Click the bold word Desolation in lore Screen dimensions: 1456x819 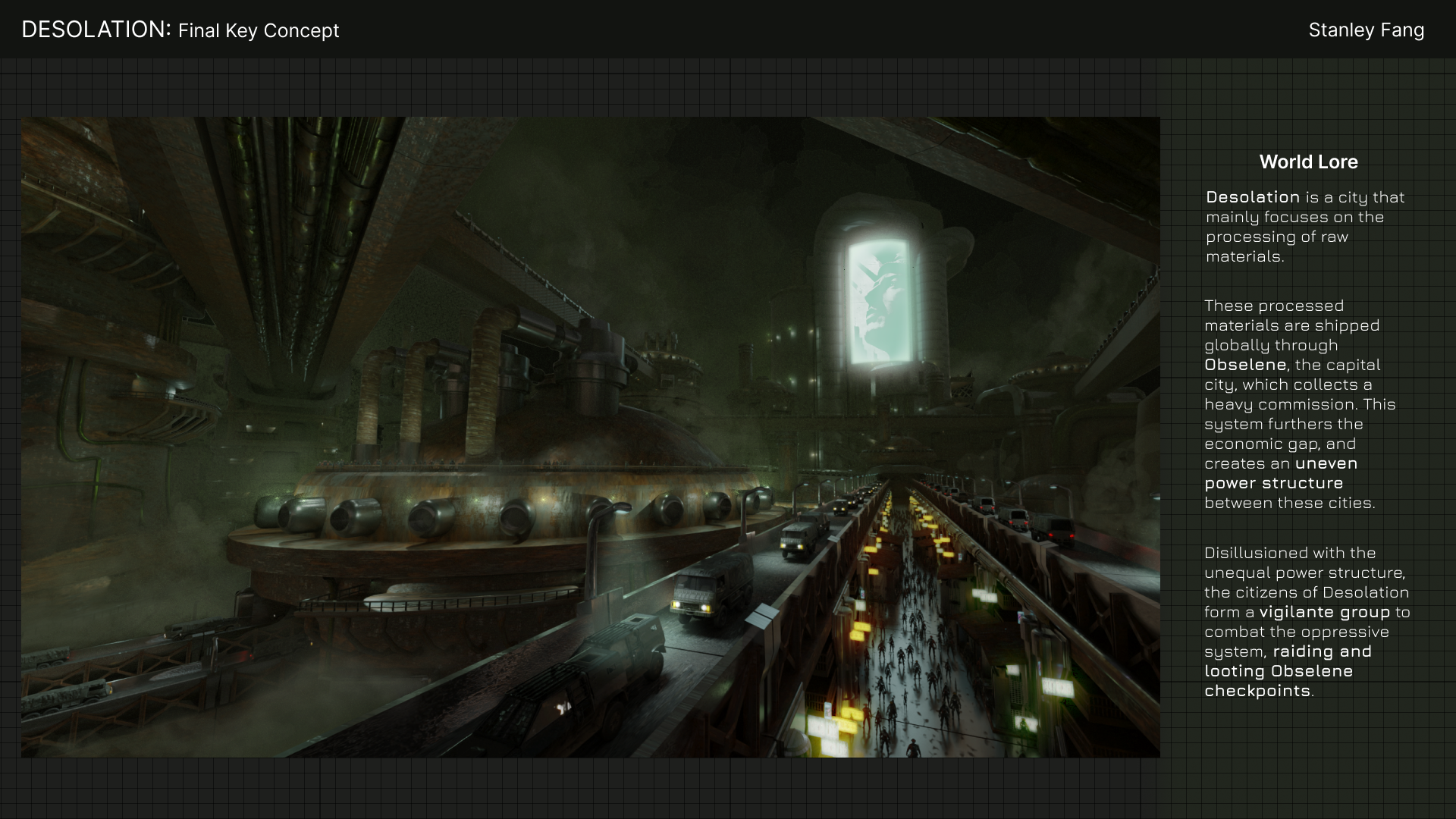[x=1253, y=197]
